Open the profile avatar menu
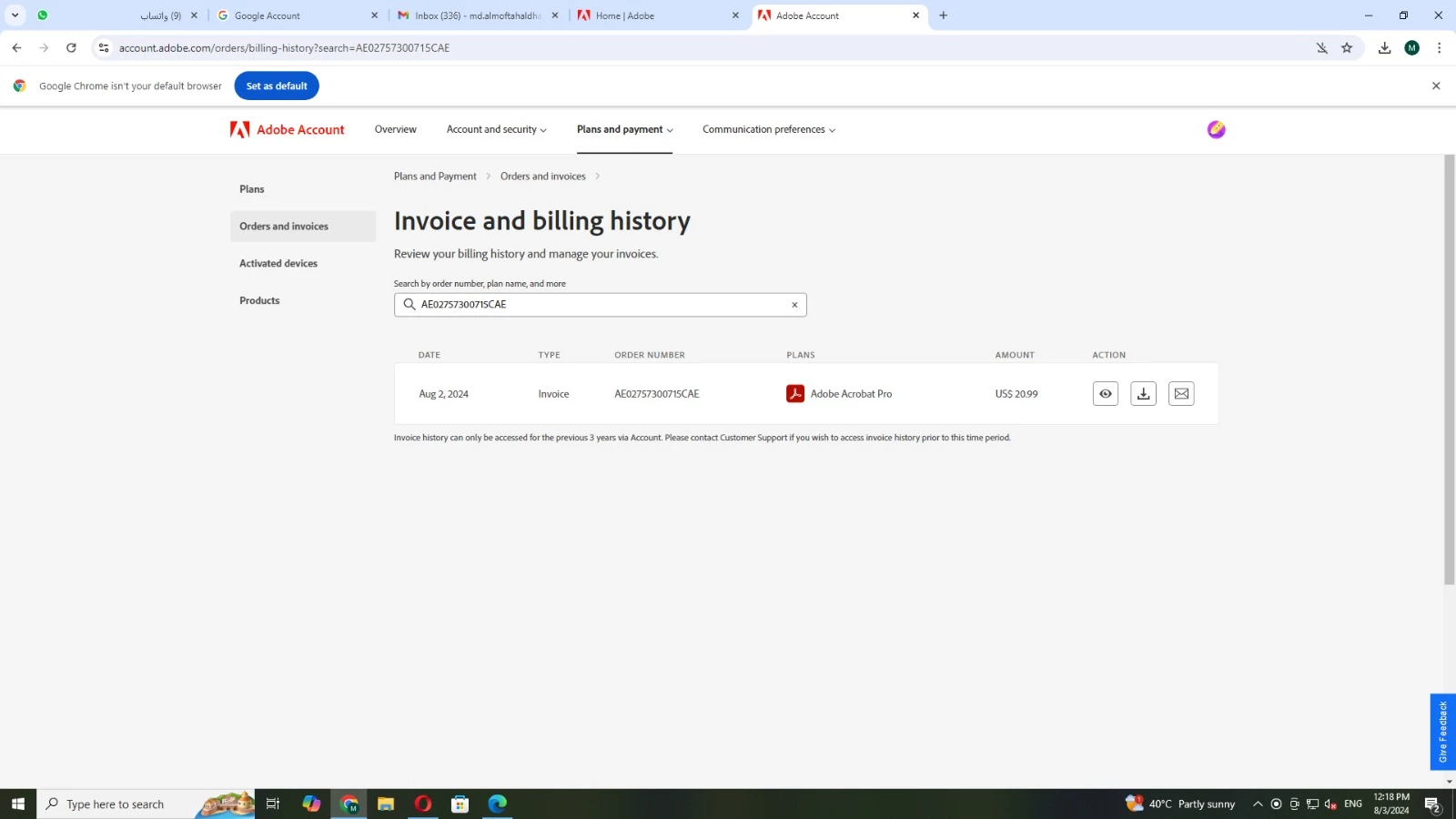This screenshot has height=819, width=1456. (x=1216, y=130)
